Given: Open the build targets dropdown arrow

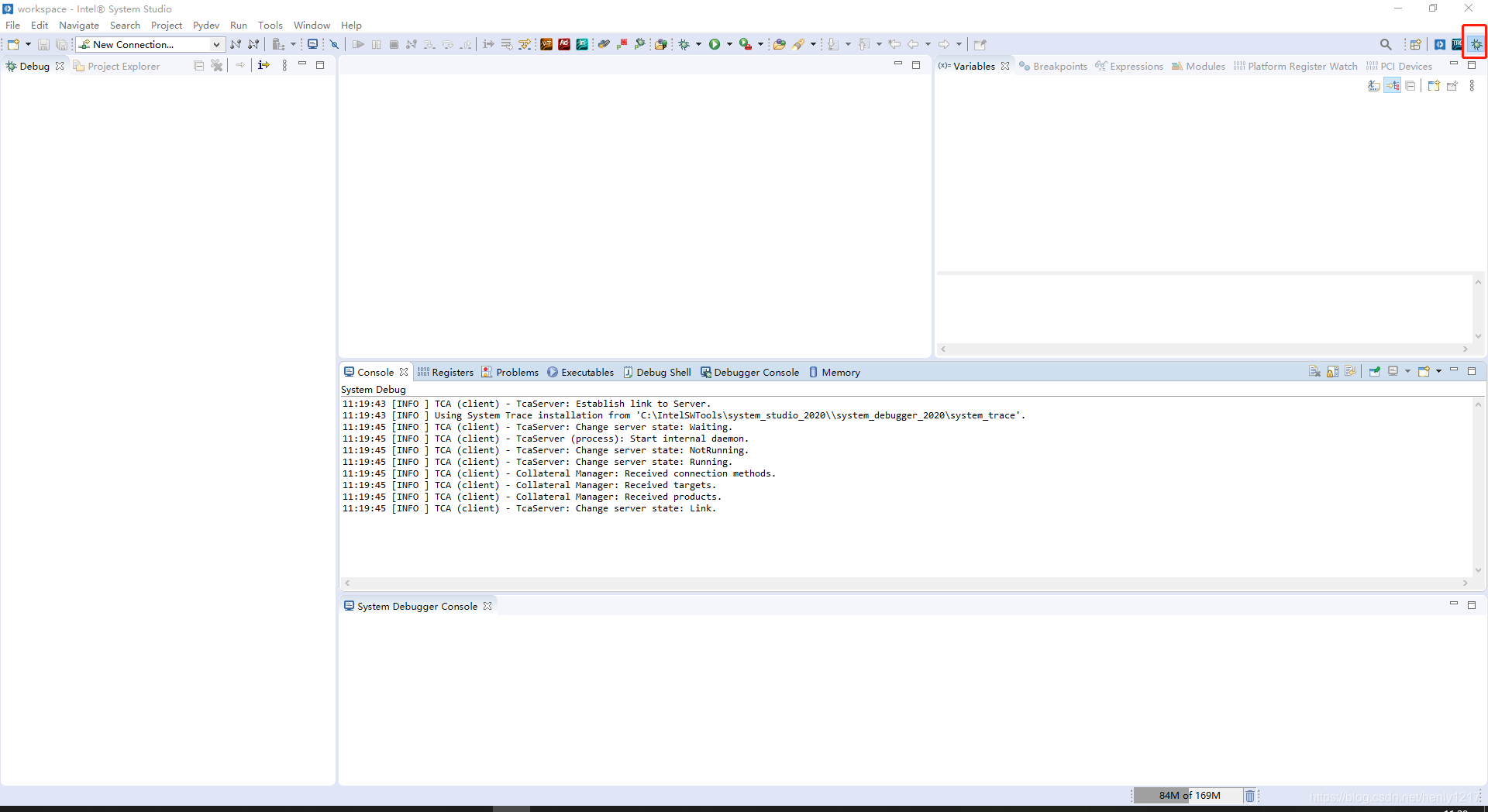Looking at the screenshot, I should coord(293,44).
